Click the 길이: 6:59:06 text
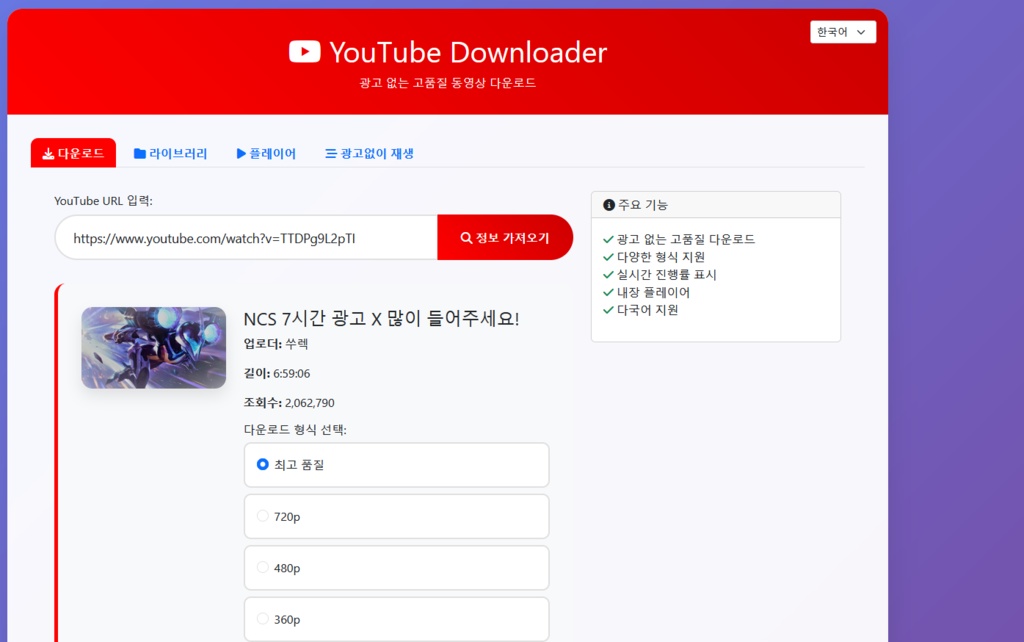Viewport: 1024px width, 642px height. tap(277, 374)
